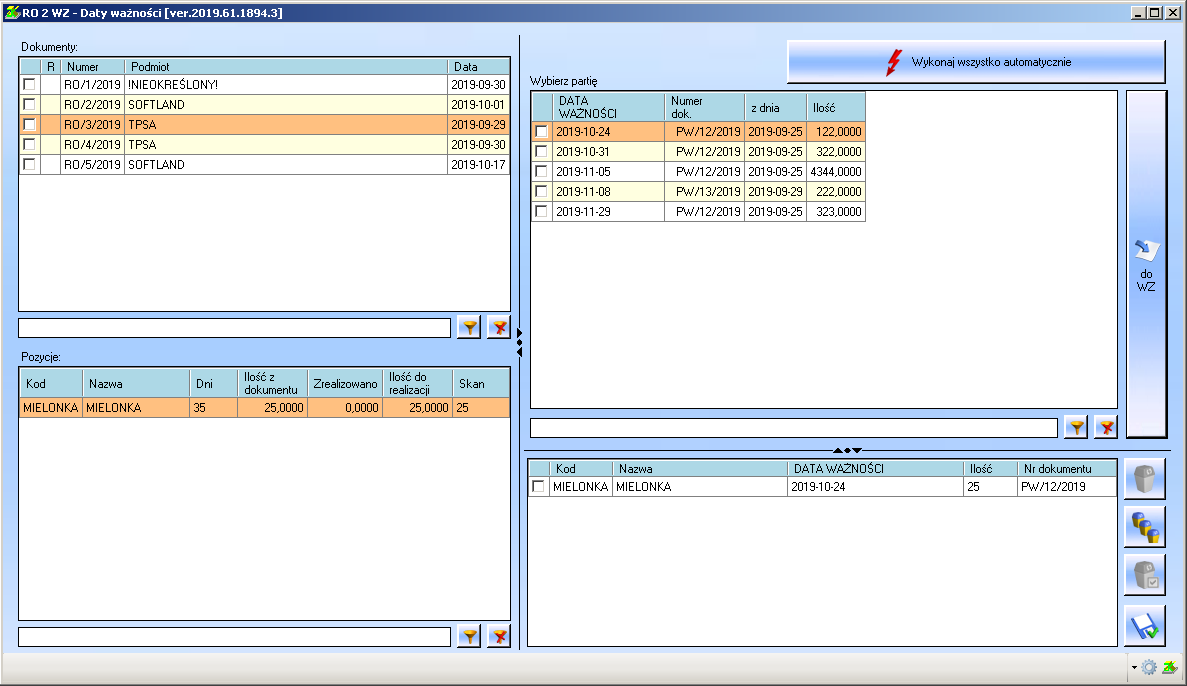Tick the checkbox for document RO/3/2019
This screenshot has width=1187, height=686.
coord(30,124)
